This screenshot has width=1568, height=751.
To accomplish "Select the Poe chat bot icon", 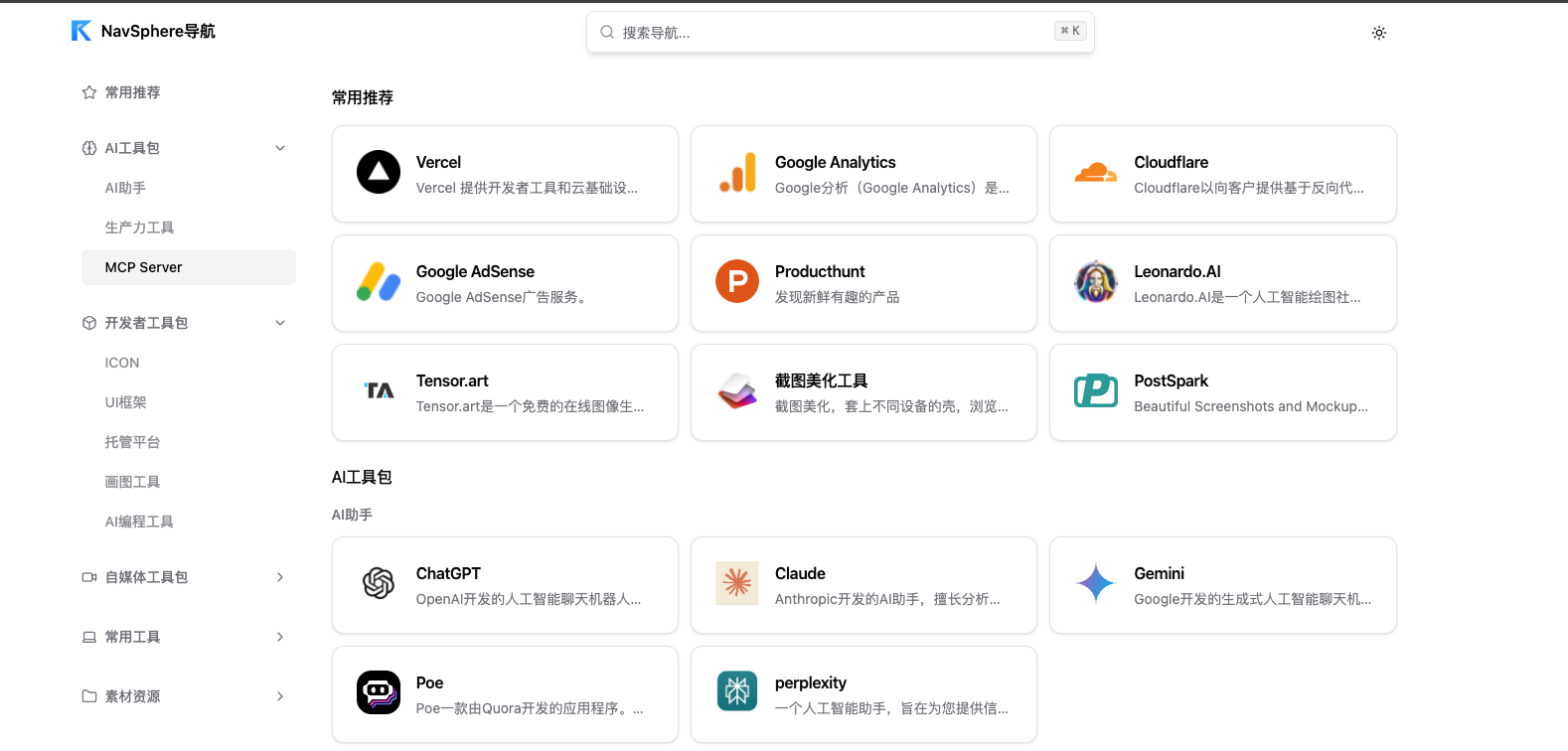I will click(x=379, y=693).
